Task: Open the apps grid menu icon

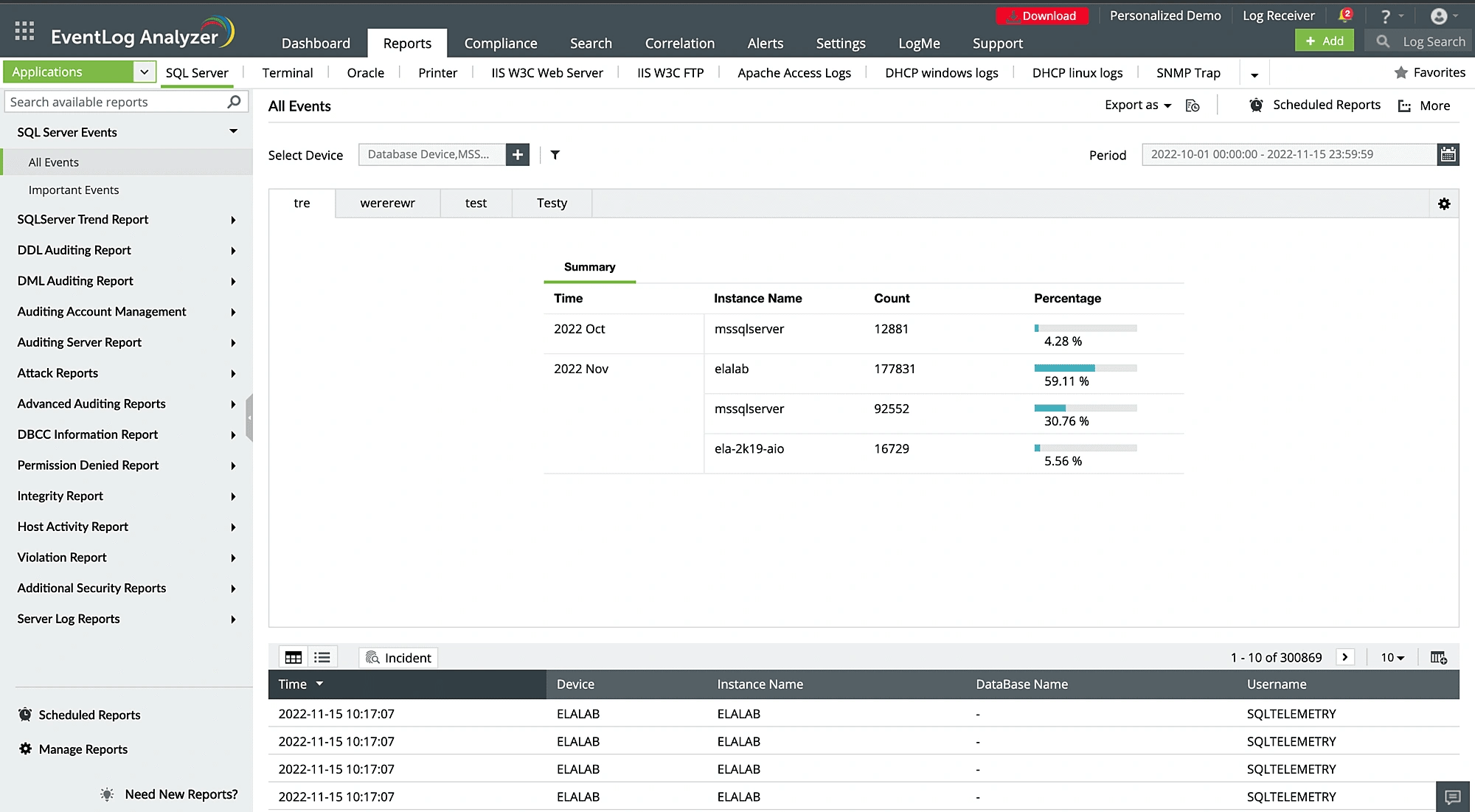Action: [24, 31]
